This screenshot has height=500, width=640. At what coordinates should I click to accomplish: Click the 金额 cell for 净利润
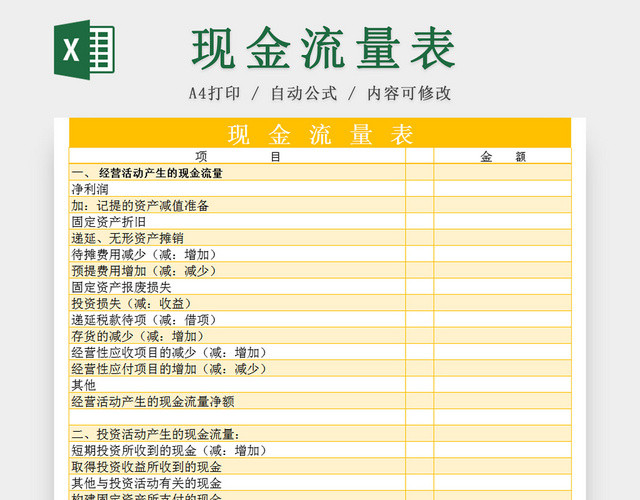pyautogui.click(x=502, y=189)
